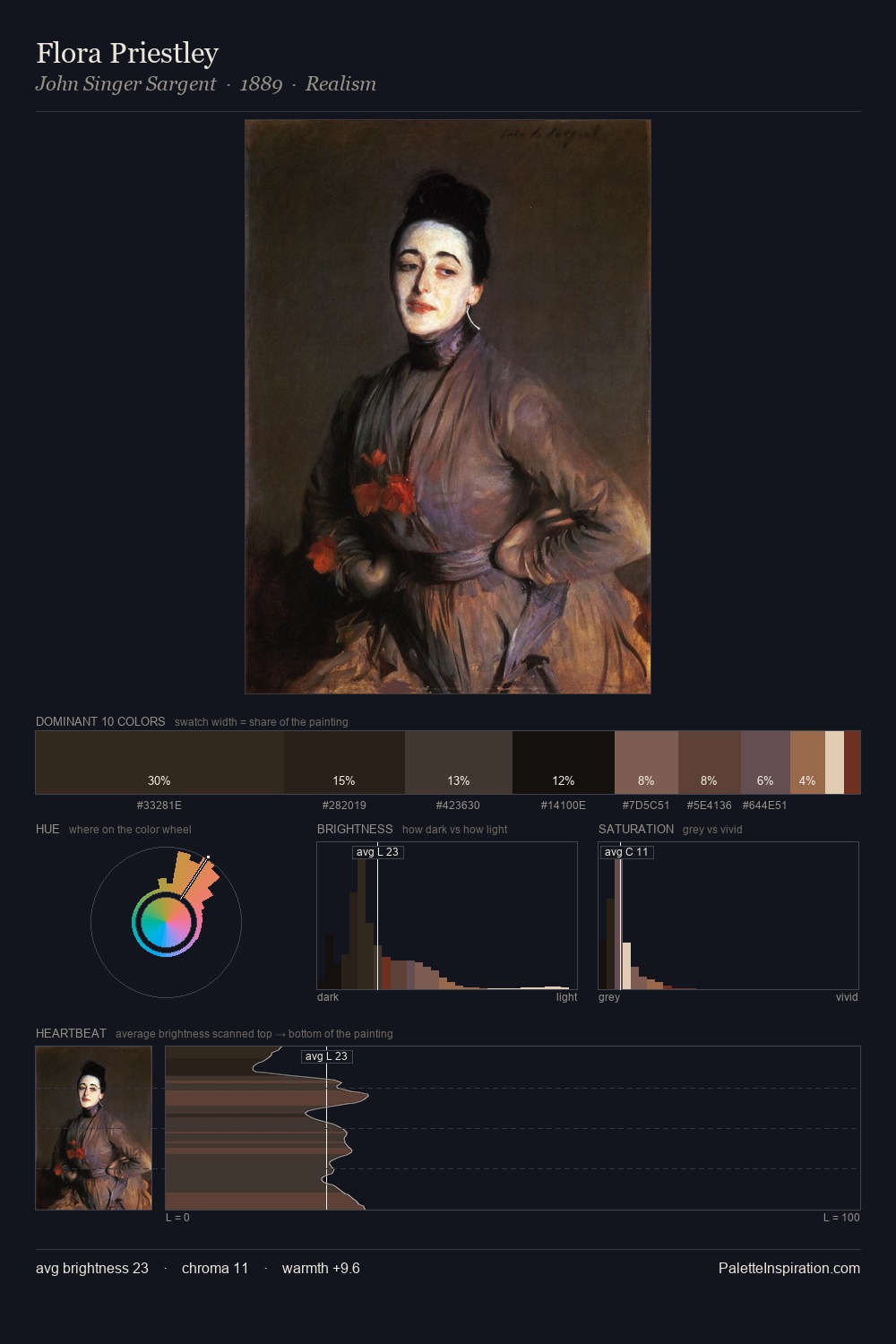Click the avg L 23 label in heartbeat chart
The width and height of the screenshot is (896, 1344).
point(326,1056)
